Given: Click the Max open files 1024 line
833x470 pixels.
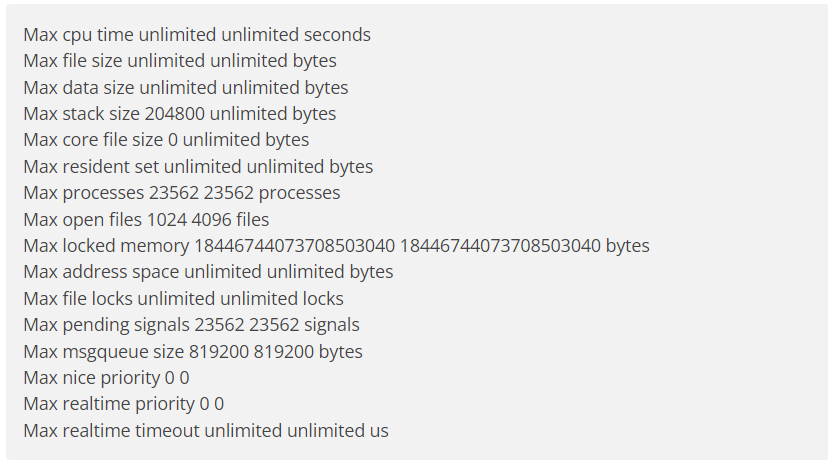Looking at the screenshot, I should pyautogui.click(x=146, y=219).
